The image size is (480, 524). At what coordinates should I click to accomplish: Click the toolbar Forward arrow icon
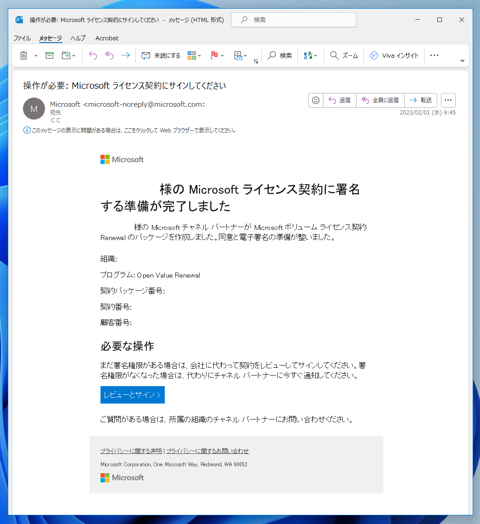(126, 55)
